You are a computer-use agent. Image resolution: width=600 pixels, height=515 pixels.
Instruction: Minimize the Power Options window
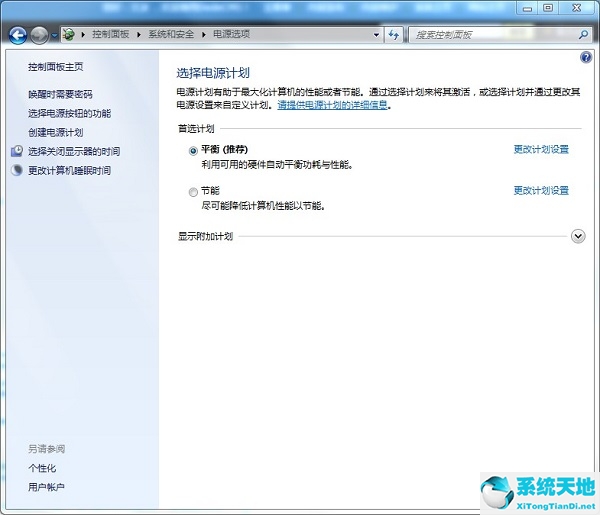pyautogui.click(x=528, y=8)
